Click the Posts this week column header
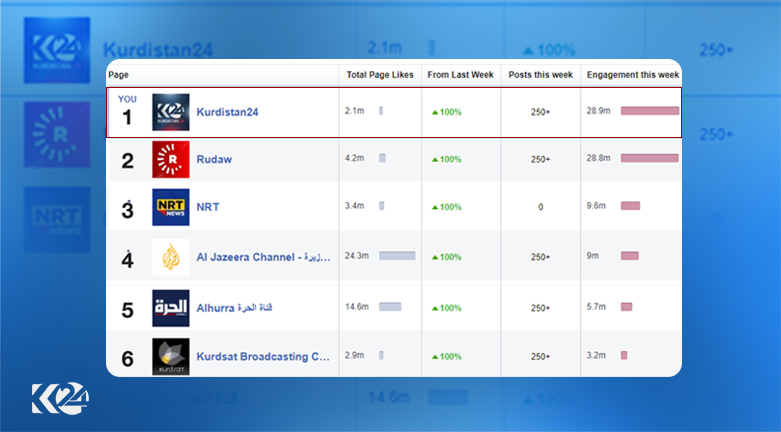Image resolution: width=781 pixels, height=432 pixels. point(540,75)
